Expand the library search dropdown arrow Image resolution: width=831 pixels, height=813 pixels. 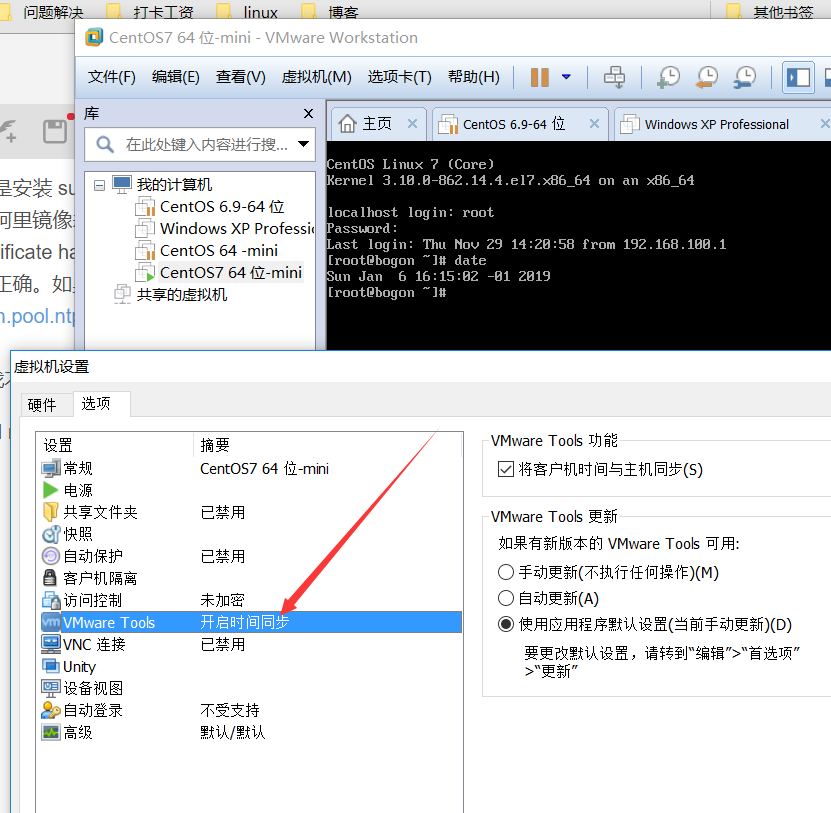(304, 144)
